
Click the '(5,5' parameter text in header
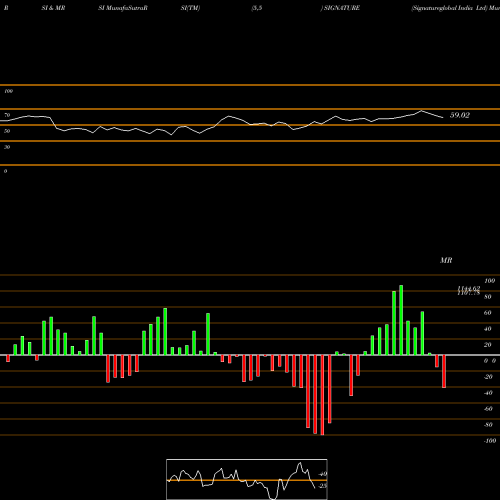coord(257,8)
